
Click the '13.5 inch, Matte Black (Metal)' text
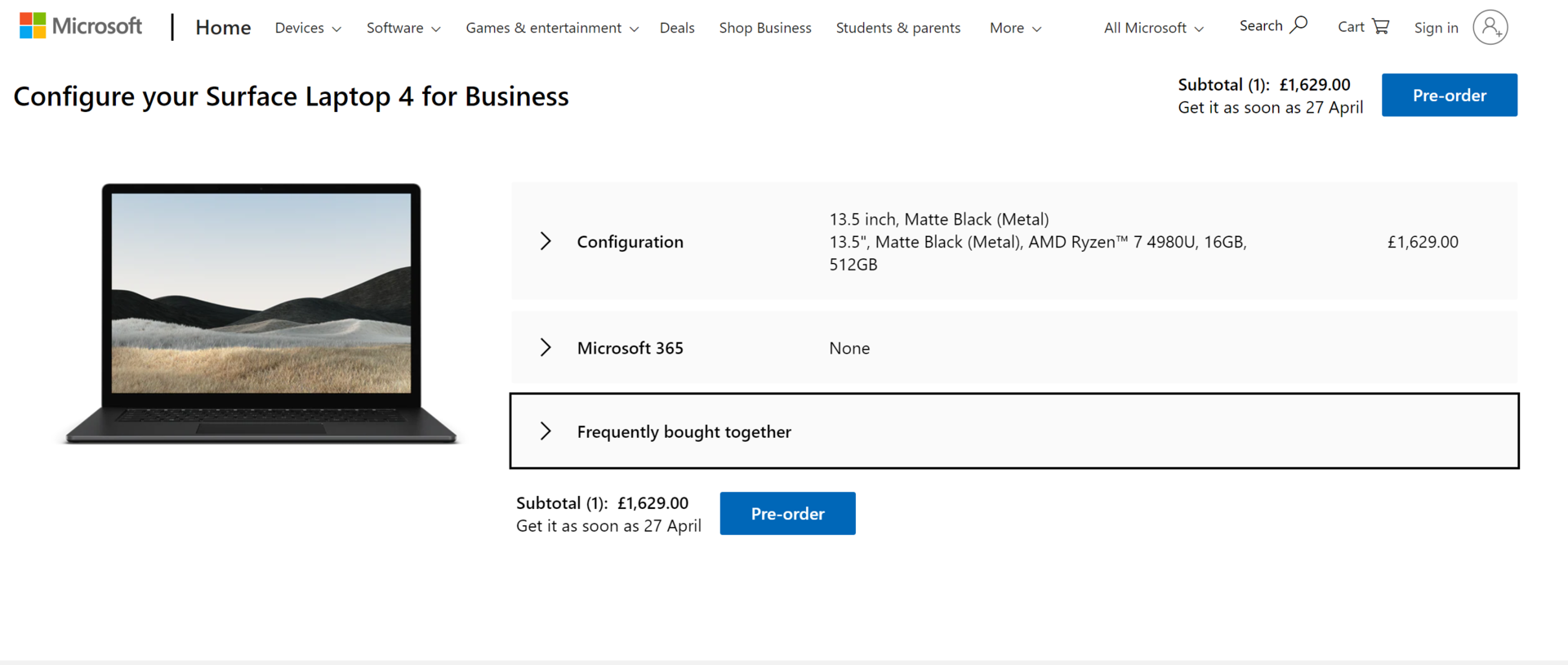[939, 219]
